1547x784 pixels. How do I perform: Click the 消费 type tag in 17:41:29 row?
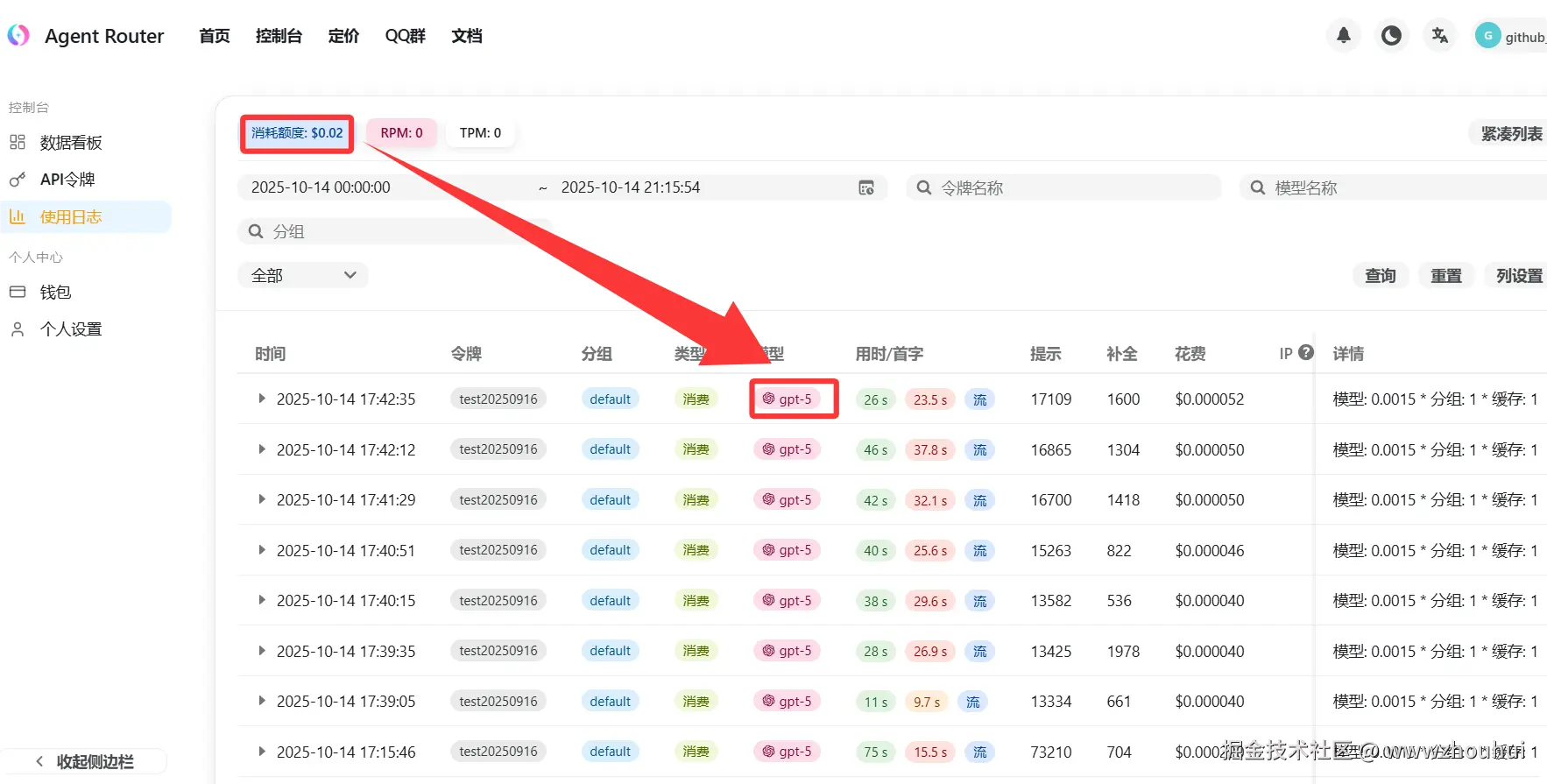click(696, 499)
